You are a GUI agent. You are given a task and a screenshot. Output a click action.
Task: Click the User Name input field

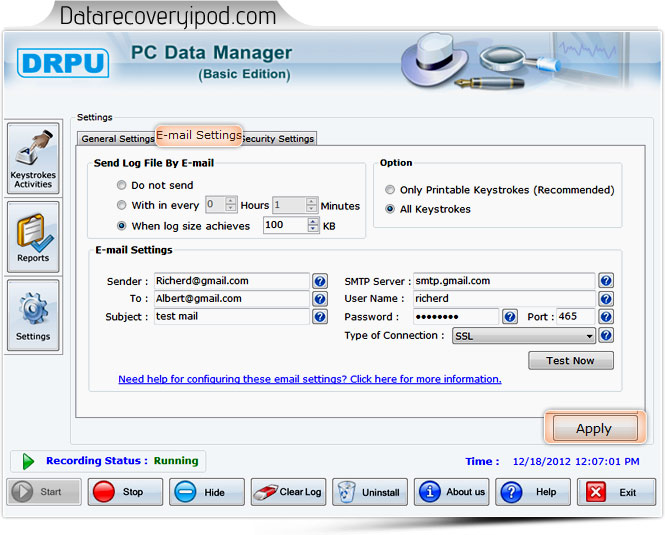pyautogui.click(x=504, y=299)
